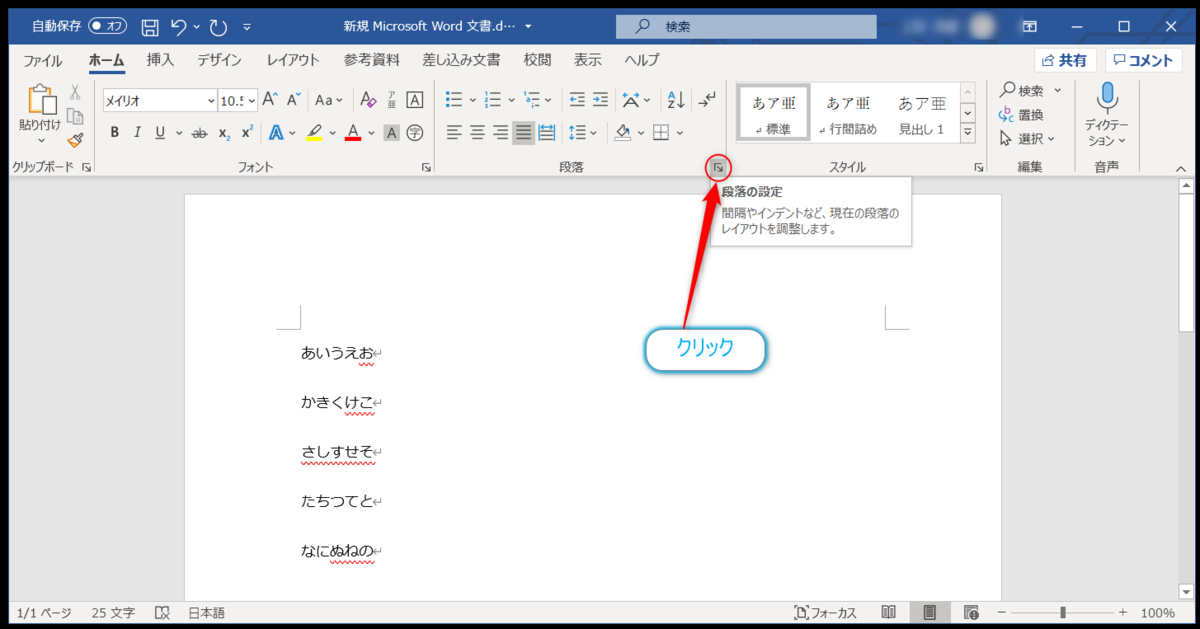The width and height of the screenshot is (1200, 629).
Task: Expand the underline style dropdown arrow
Action: coord(179,132)
